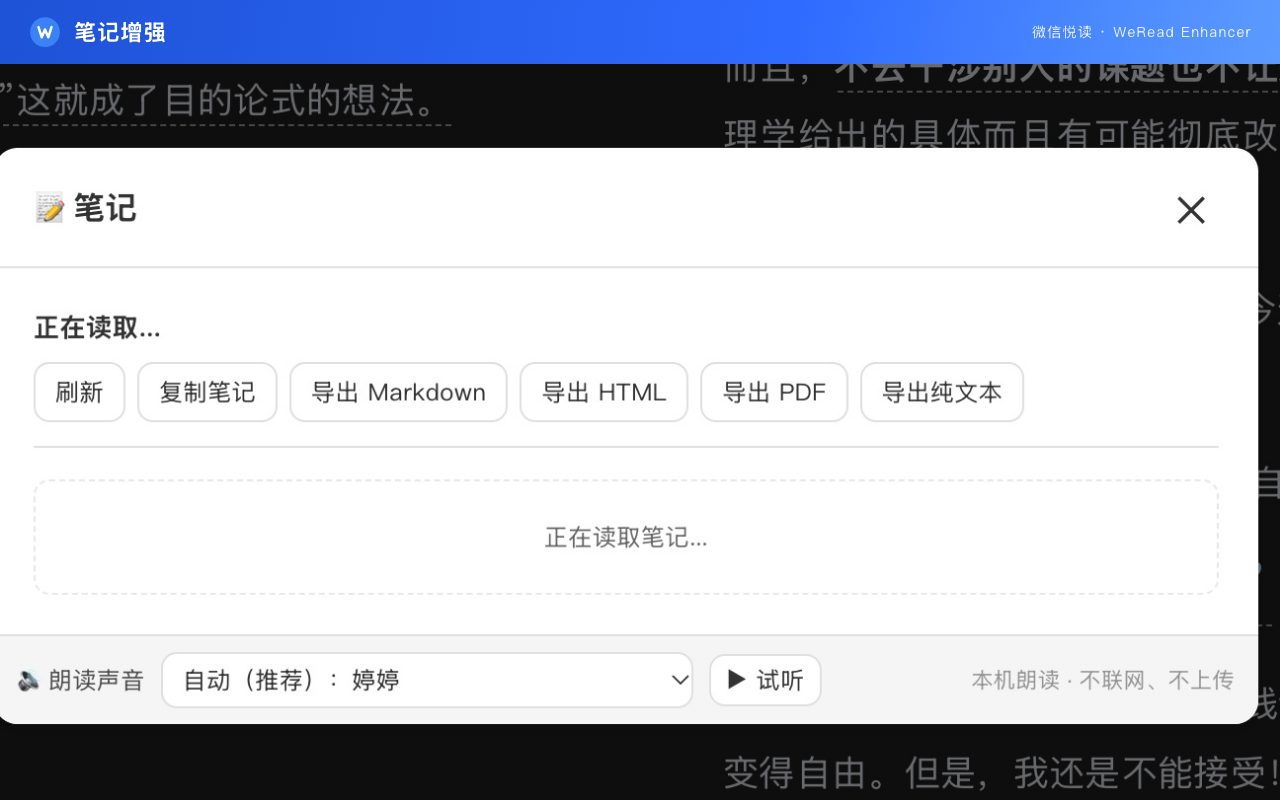The width and height of the screenshot is (1280, 800).
Task: Click the 刷新 button
Action: point(79,392)
